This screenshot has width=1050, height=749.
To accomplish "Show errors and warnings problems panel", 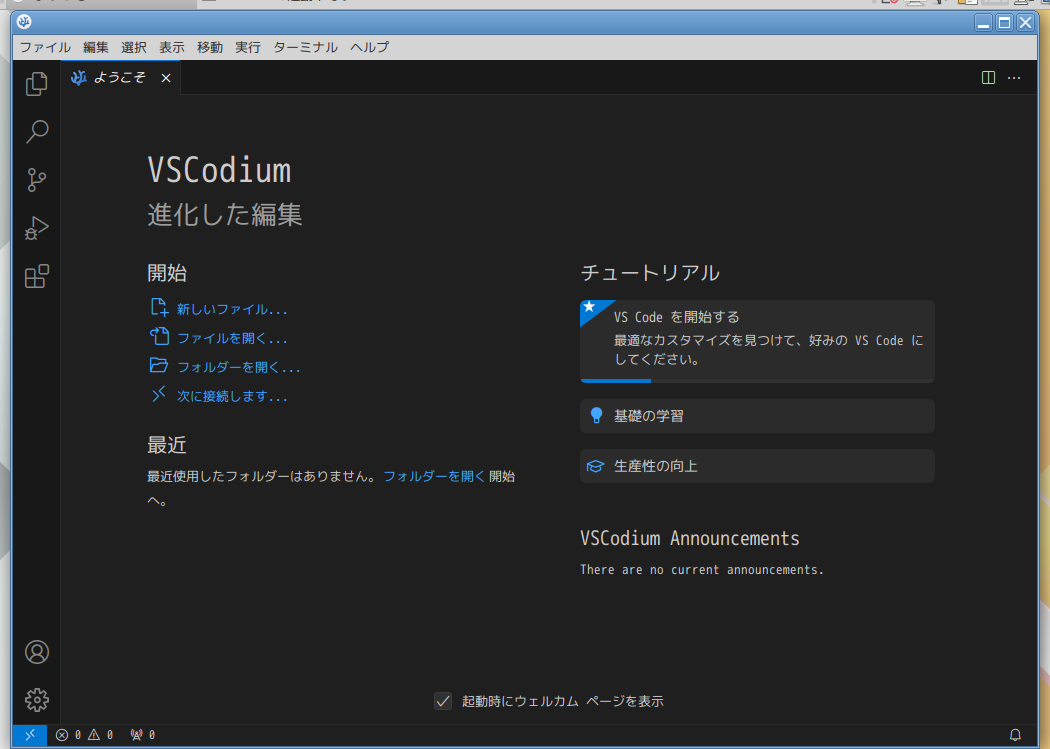I will point(84,735).
